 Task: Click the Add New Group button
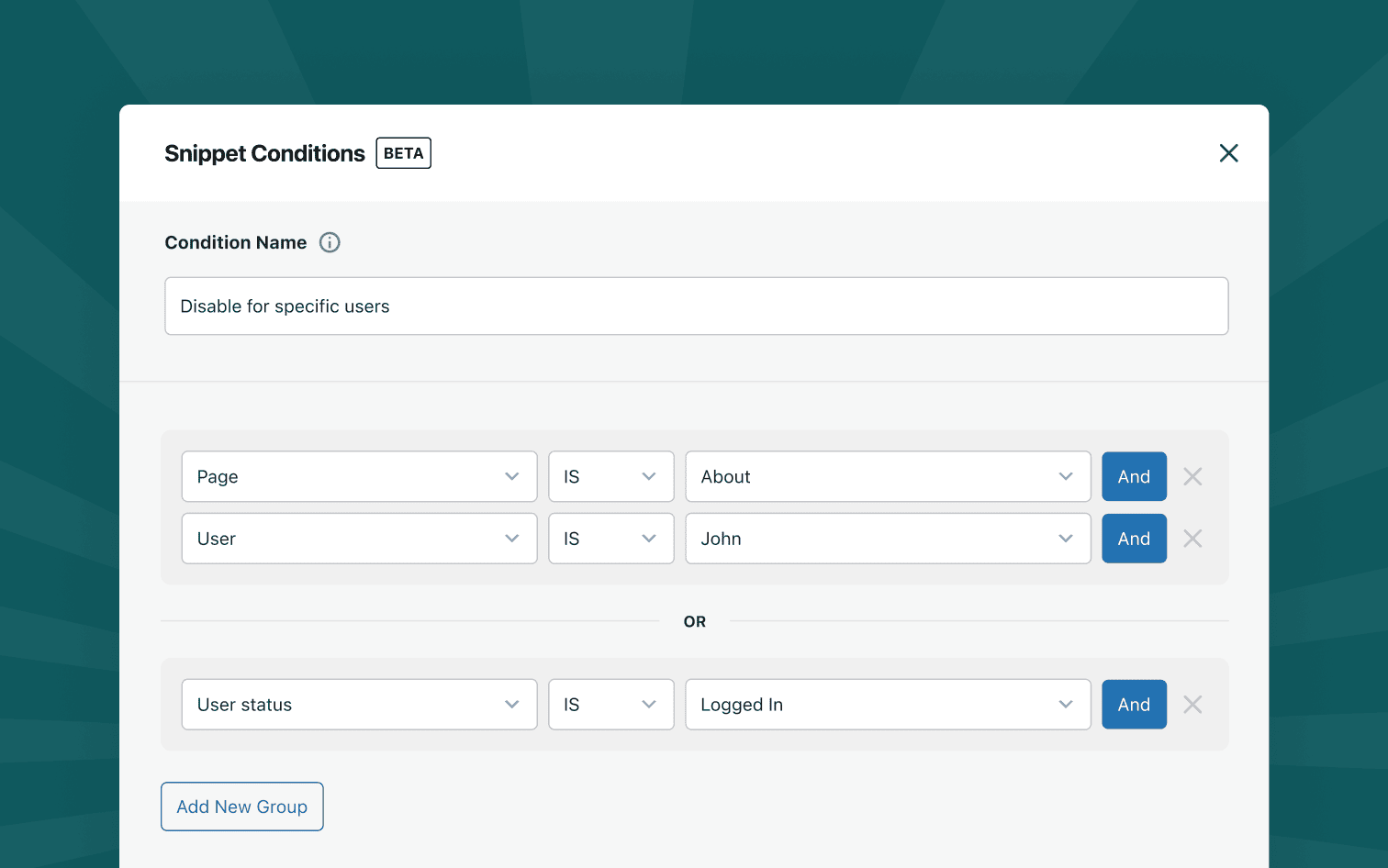[242, 807]
